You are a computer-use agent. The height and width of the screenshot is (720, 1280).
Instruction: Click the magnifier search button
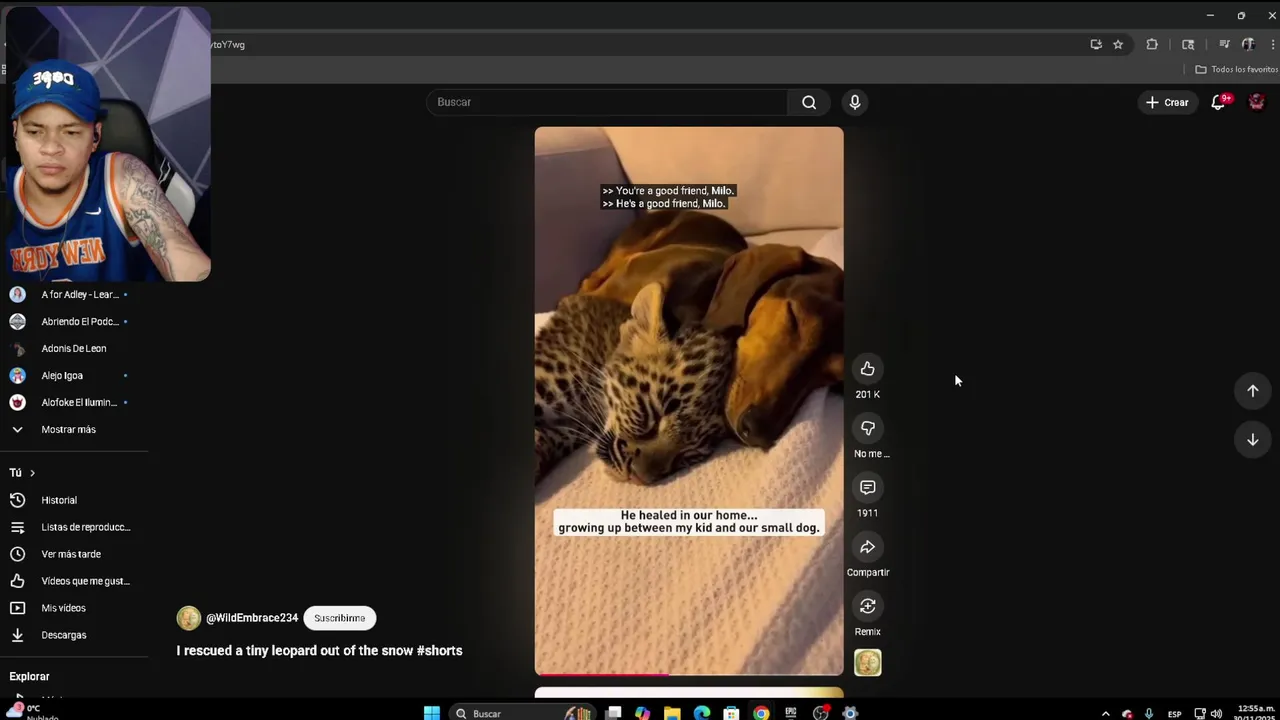(x=809, y=102)
